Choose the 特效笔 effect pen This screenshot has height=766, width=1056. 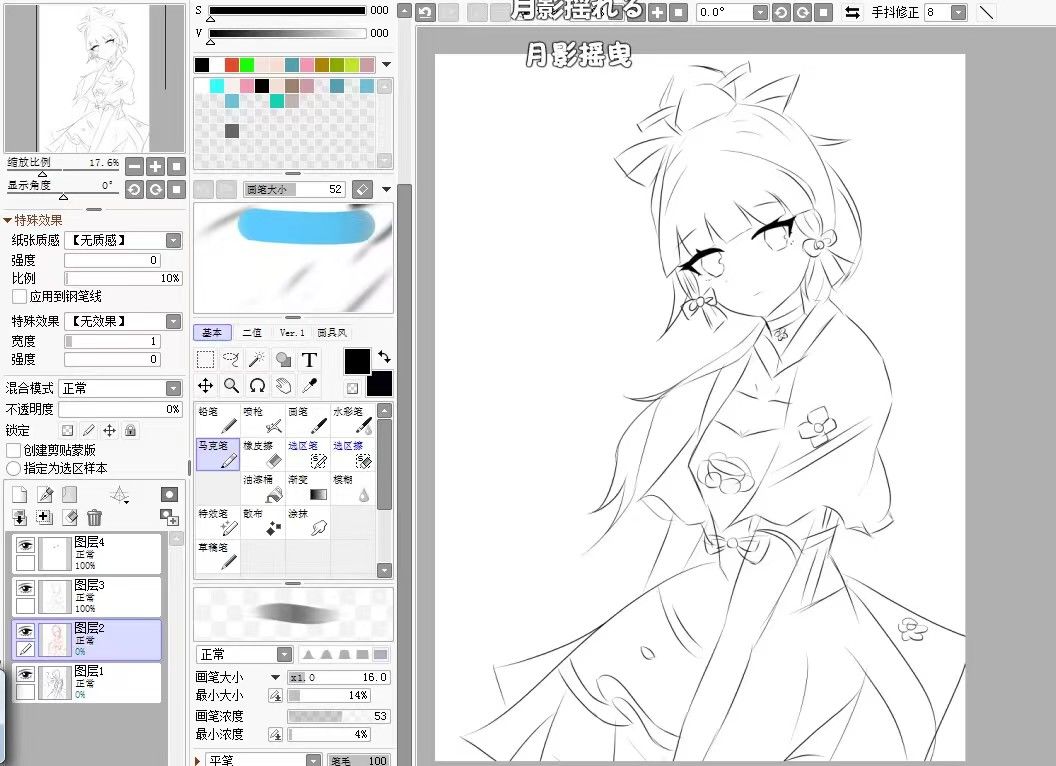tap(218, 522)
